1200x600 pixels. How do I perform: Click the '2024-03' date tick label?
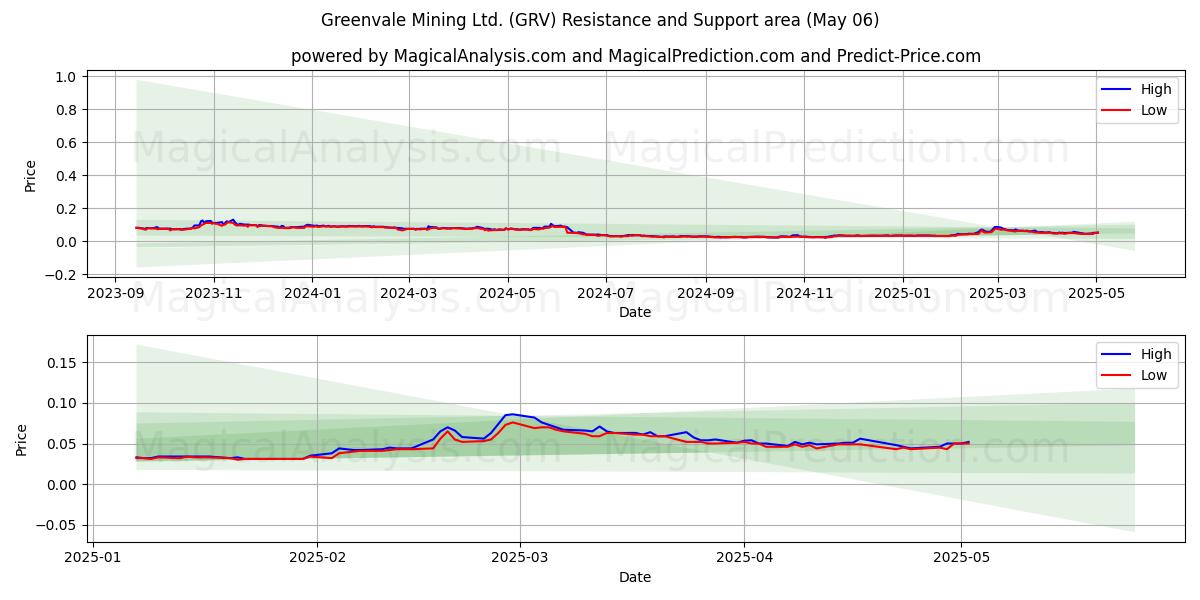point(409,293)
